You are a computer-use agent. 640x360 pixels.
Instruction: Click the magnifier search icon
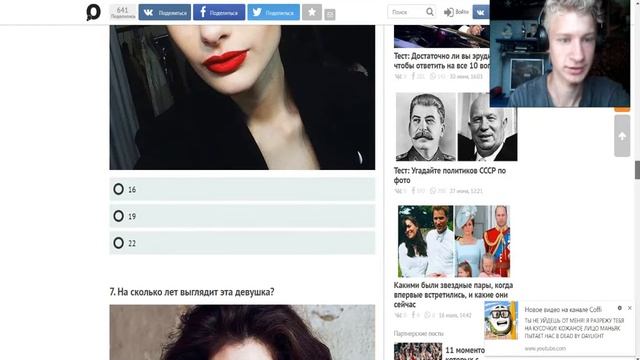pyautogui.click(x=430, y=12)
